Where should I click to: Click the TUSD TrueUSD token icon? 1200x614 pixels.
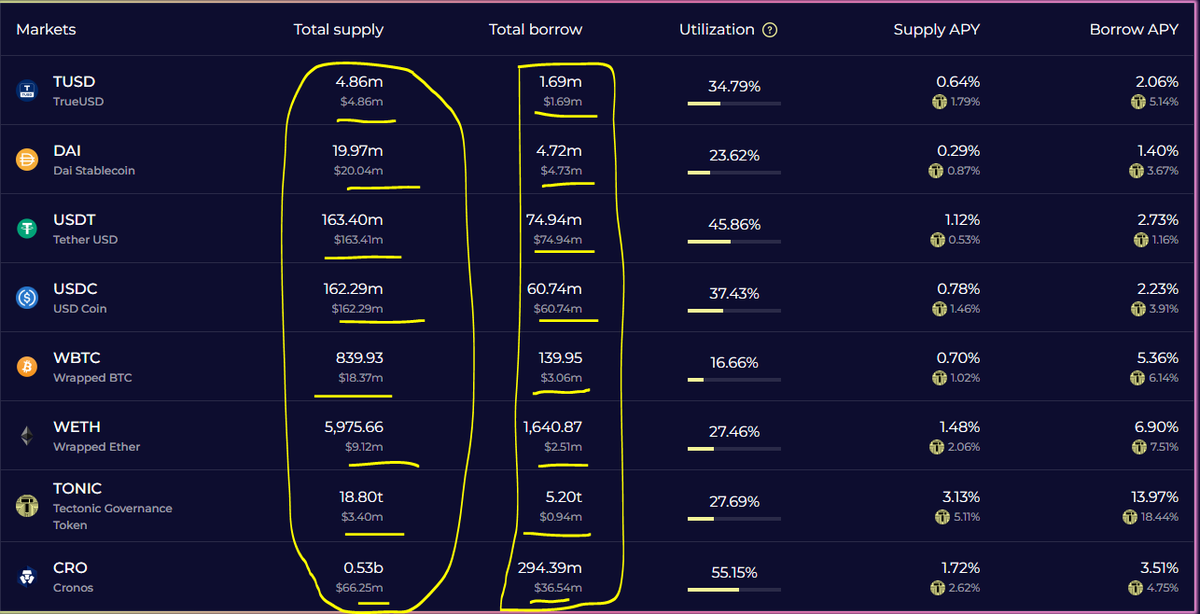pyautogui.click(x=27, y=91)
